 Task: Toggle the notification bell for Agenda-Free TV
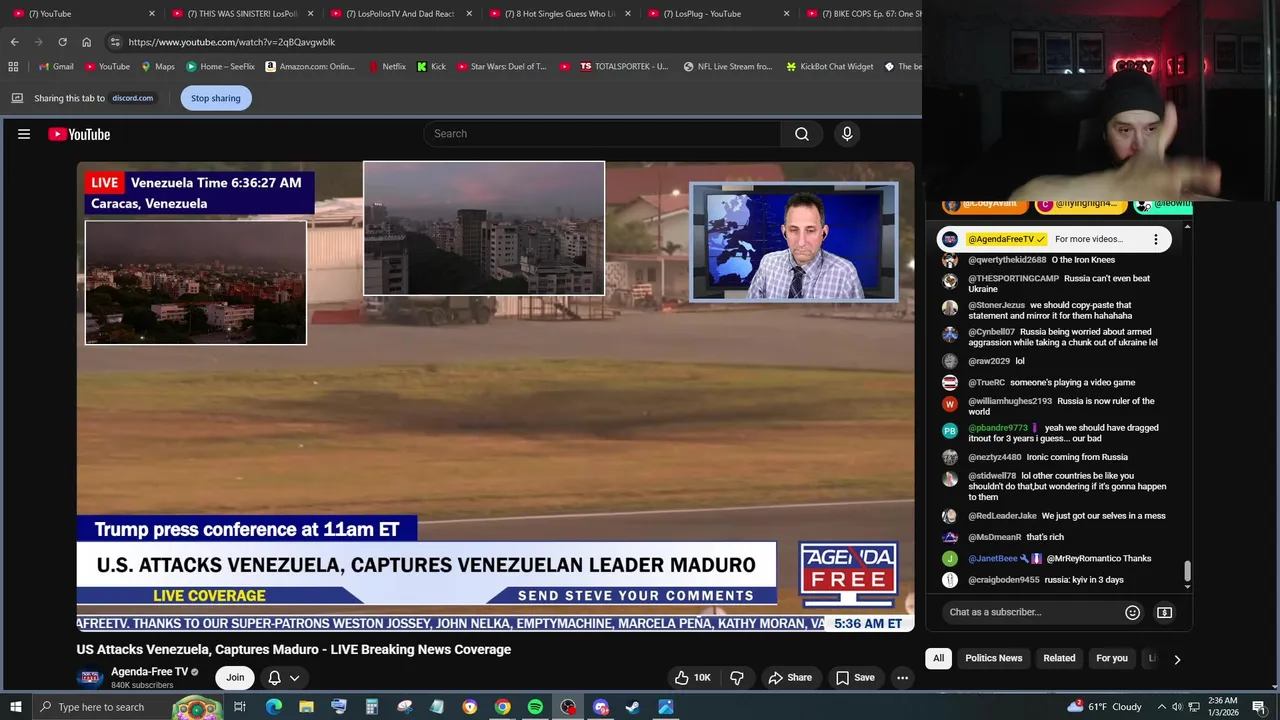pos(274,678)
